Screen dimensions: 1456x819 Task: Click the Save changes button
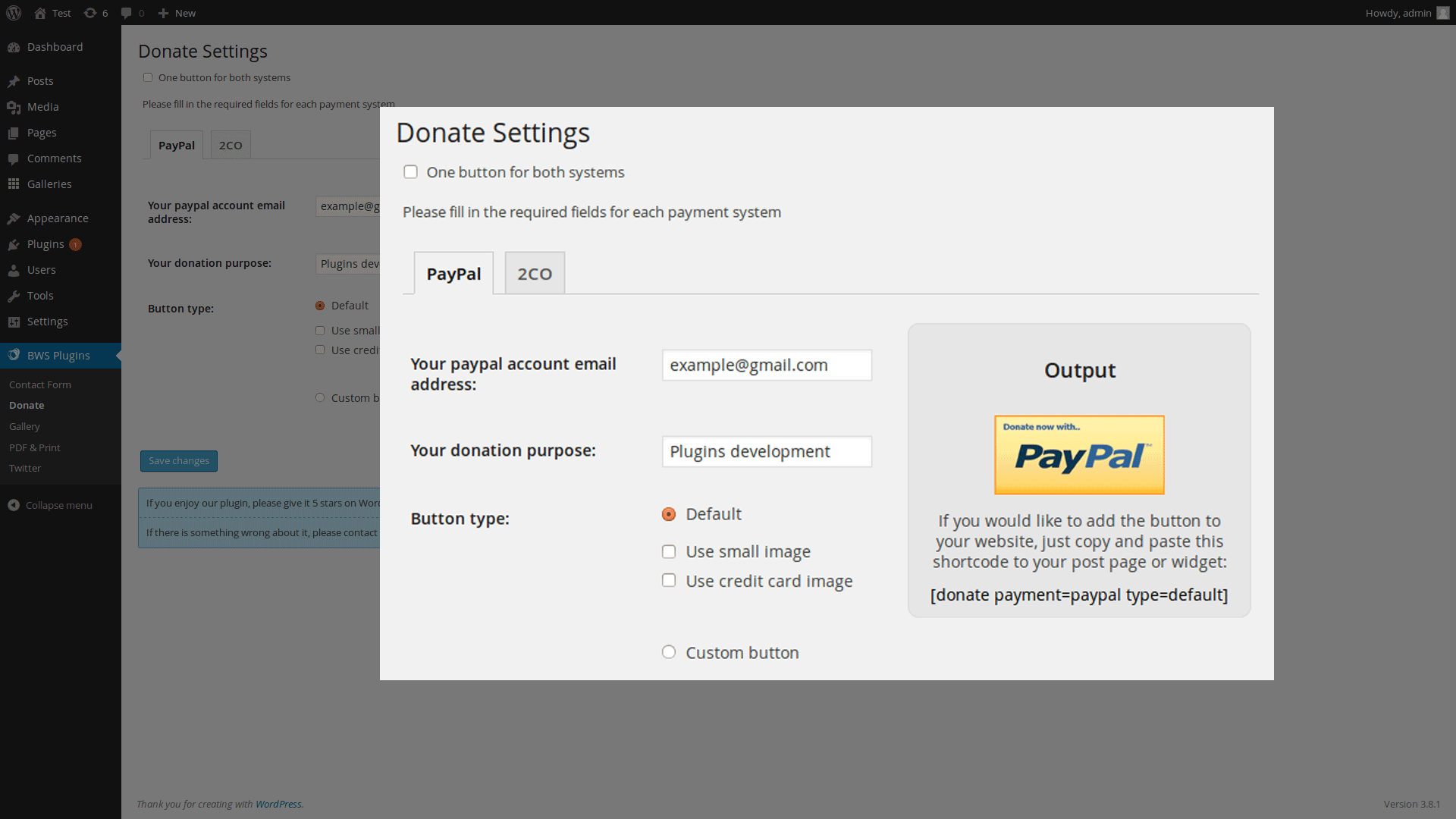pyautogui.click(x=179, y=461)
